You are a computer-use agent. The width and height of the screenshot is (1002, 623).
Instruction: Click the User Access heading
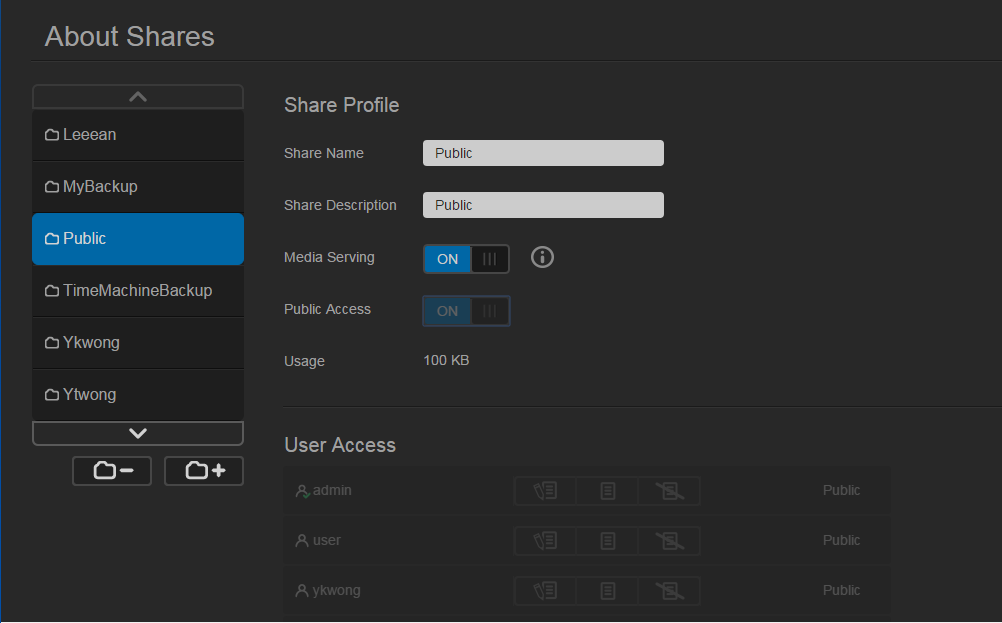coord(340,445)
